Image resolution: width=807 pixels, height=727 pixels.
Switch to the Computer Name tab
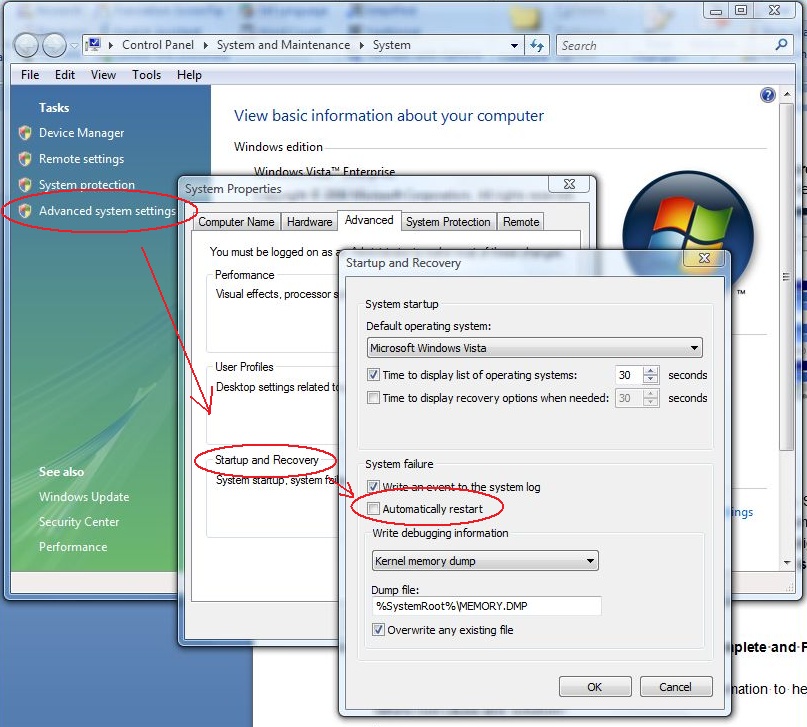click(236, 222)
